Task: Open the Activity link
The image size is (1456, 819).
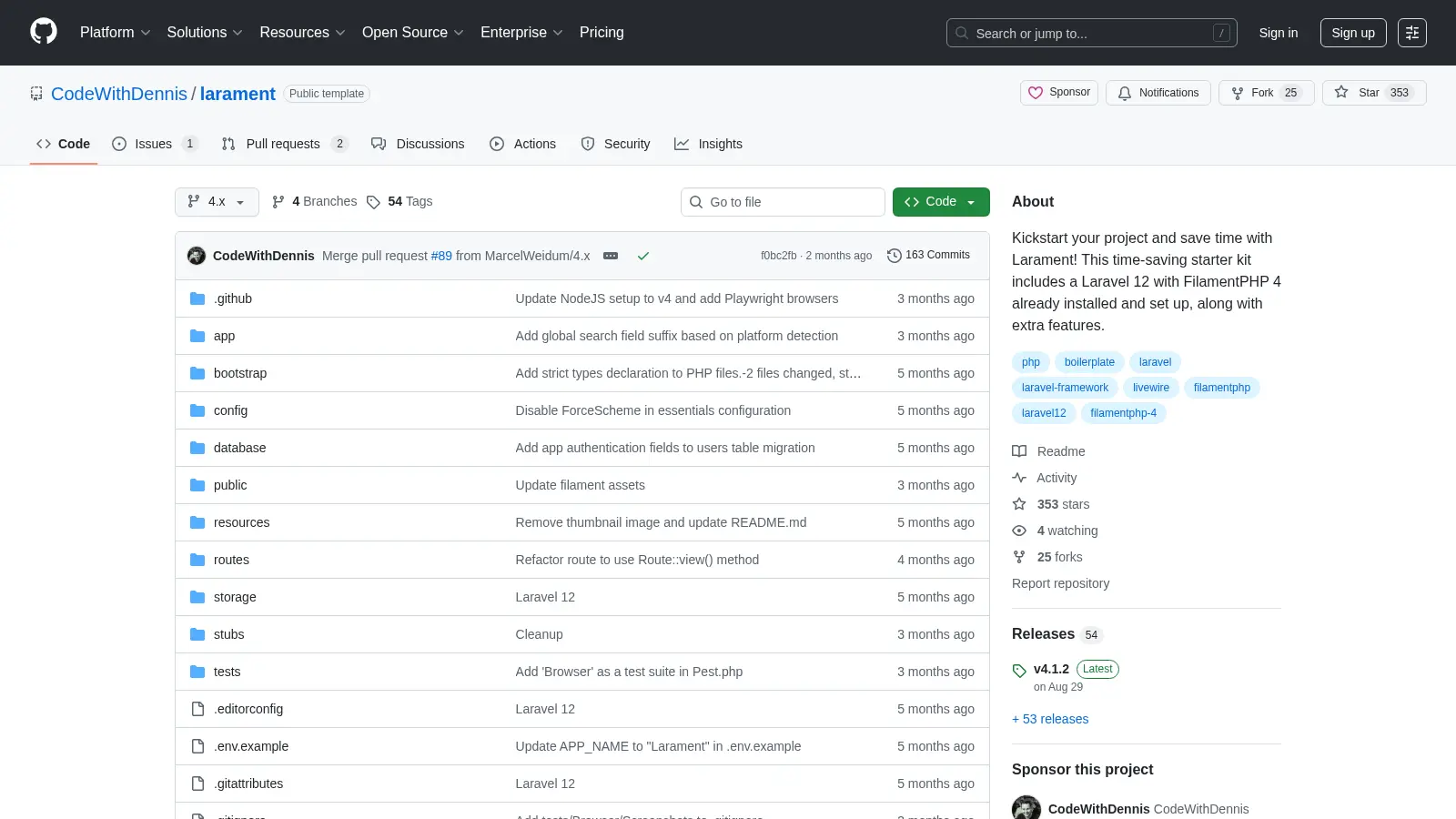Action: click(1045, 478)
